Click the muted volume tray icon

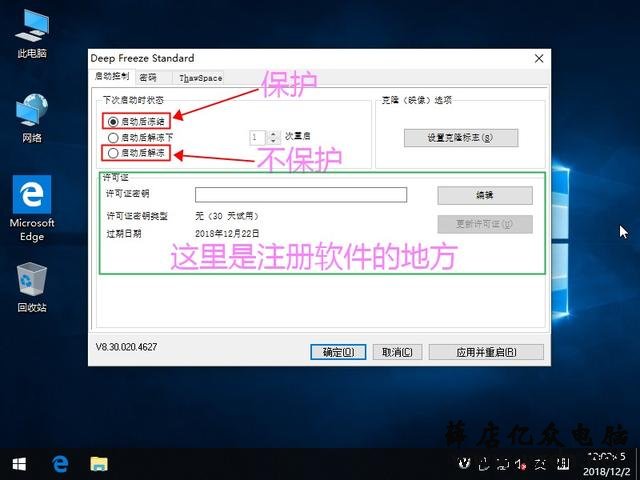coord(520,463)
